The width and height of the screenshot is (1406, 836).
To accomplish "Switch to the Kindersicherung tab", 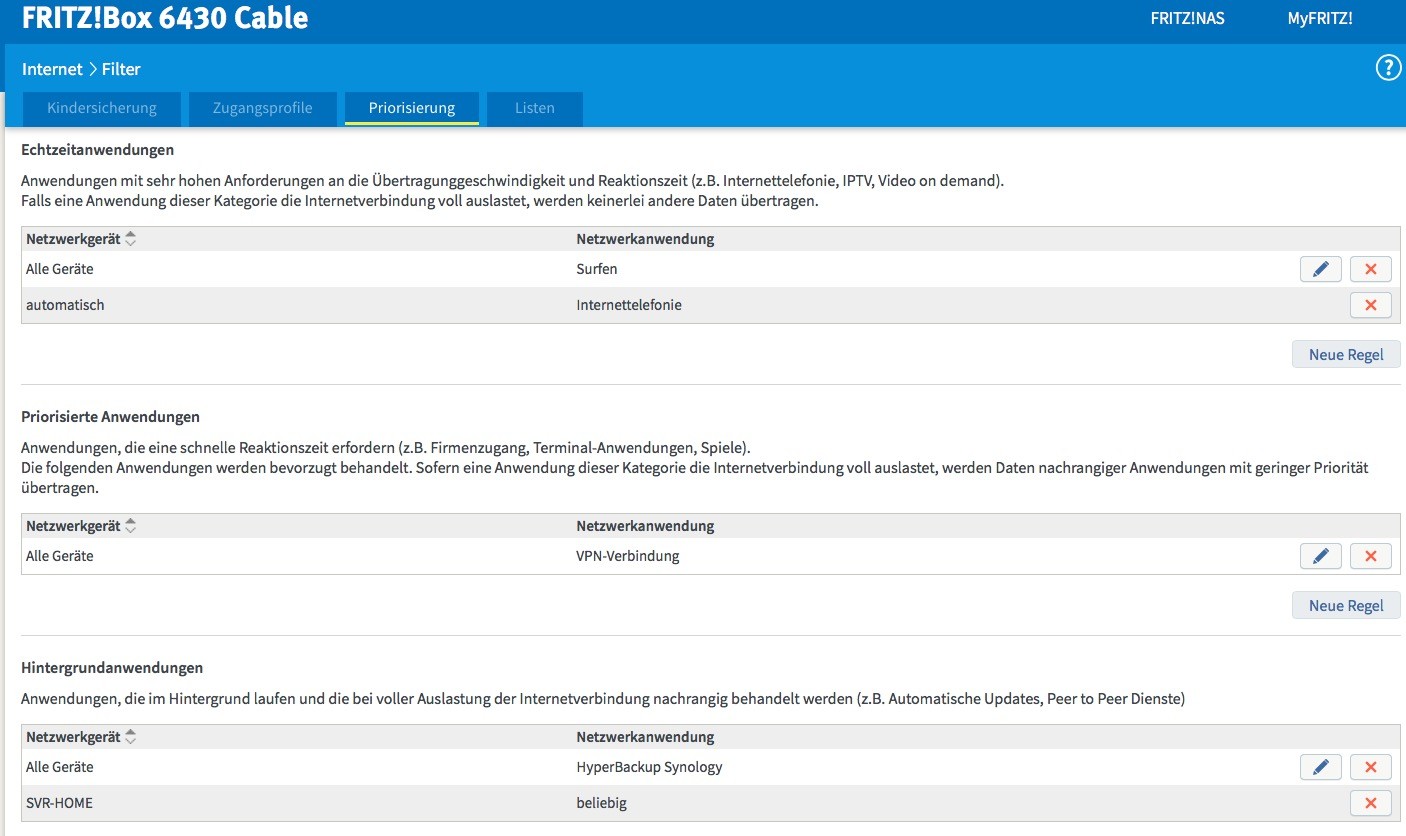I will 102,108.
